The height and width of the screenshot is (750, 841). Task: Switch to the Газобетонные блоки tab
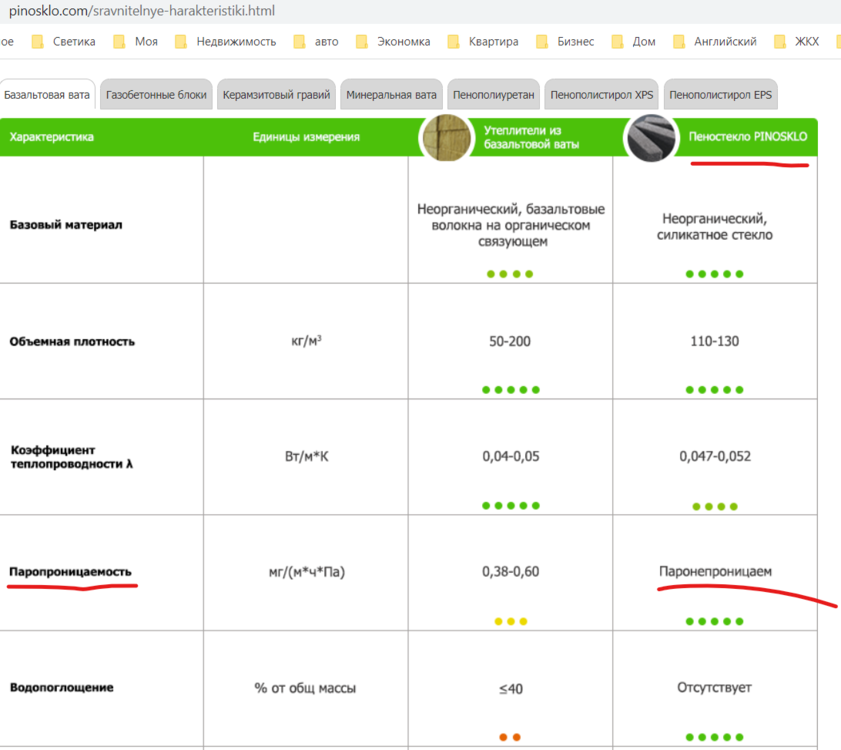point(156,93)
